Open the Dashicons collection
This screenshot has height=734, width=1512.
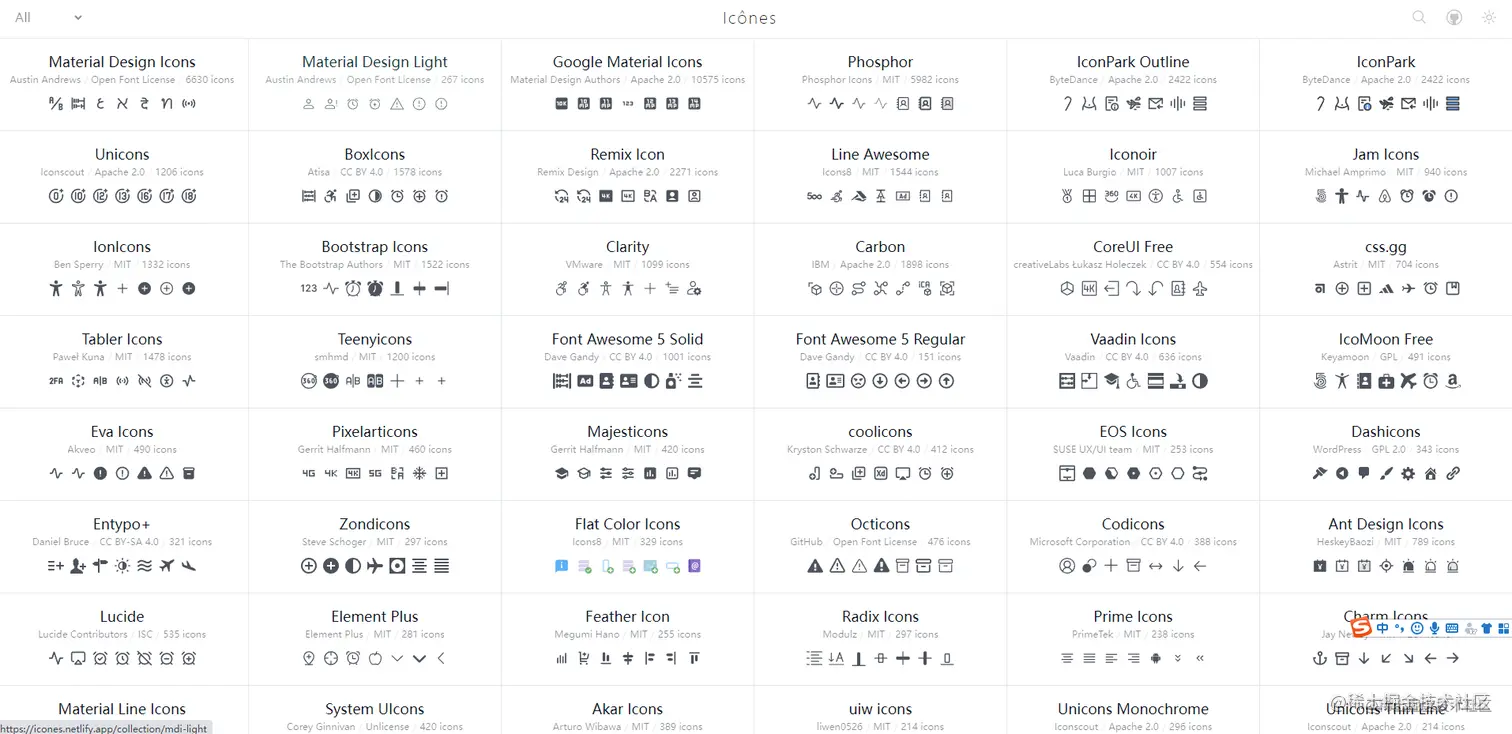coord(1385,432)
